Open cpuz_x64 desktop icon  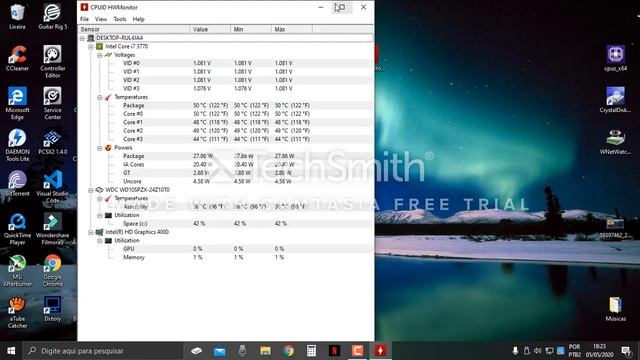(616, 58)
